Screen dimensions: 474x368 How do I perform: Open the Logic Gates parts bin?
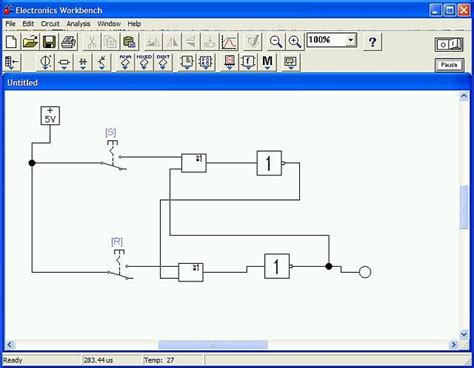click(187, 62)
